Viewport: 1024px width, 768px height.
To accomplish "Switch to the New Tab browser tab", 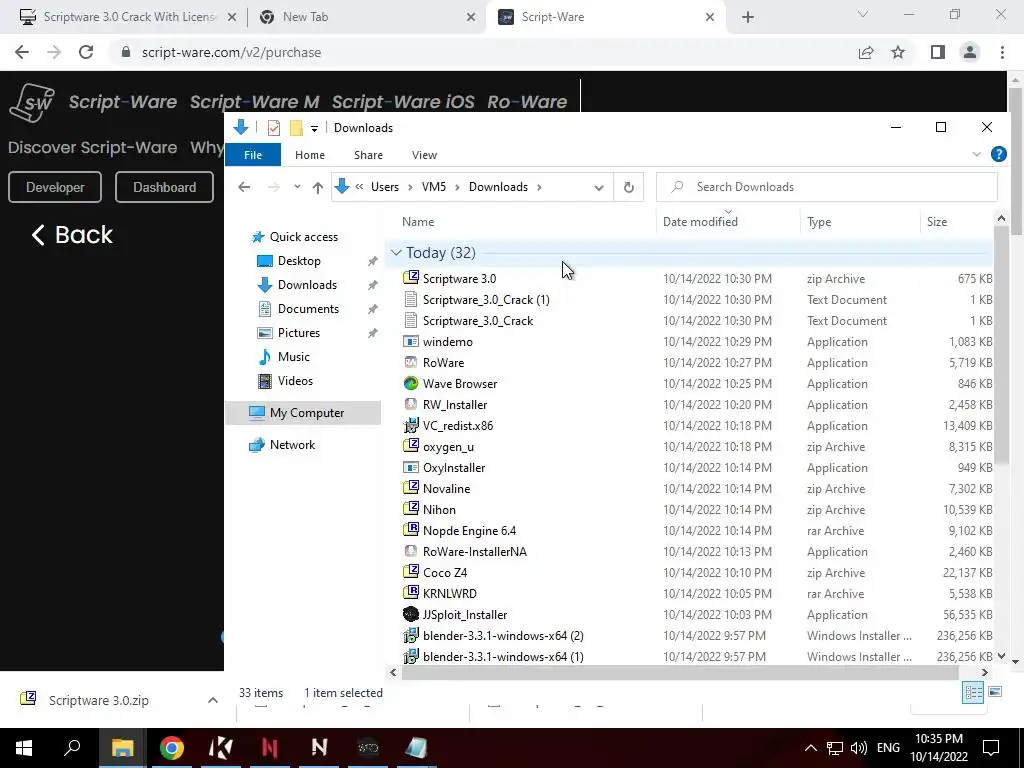I will pos(366,17).
